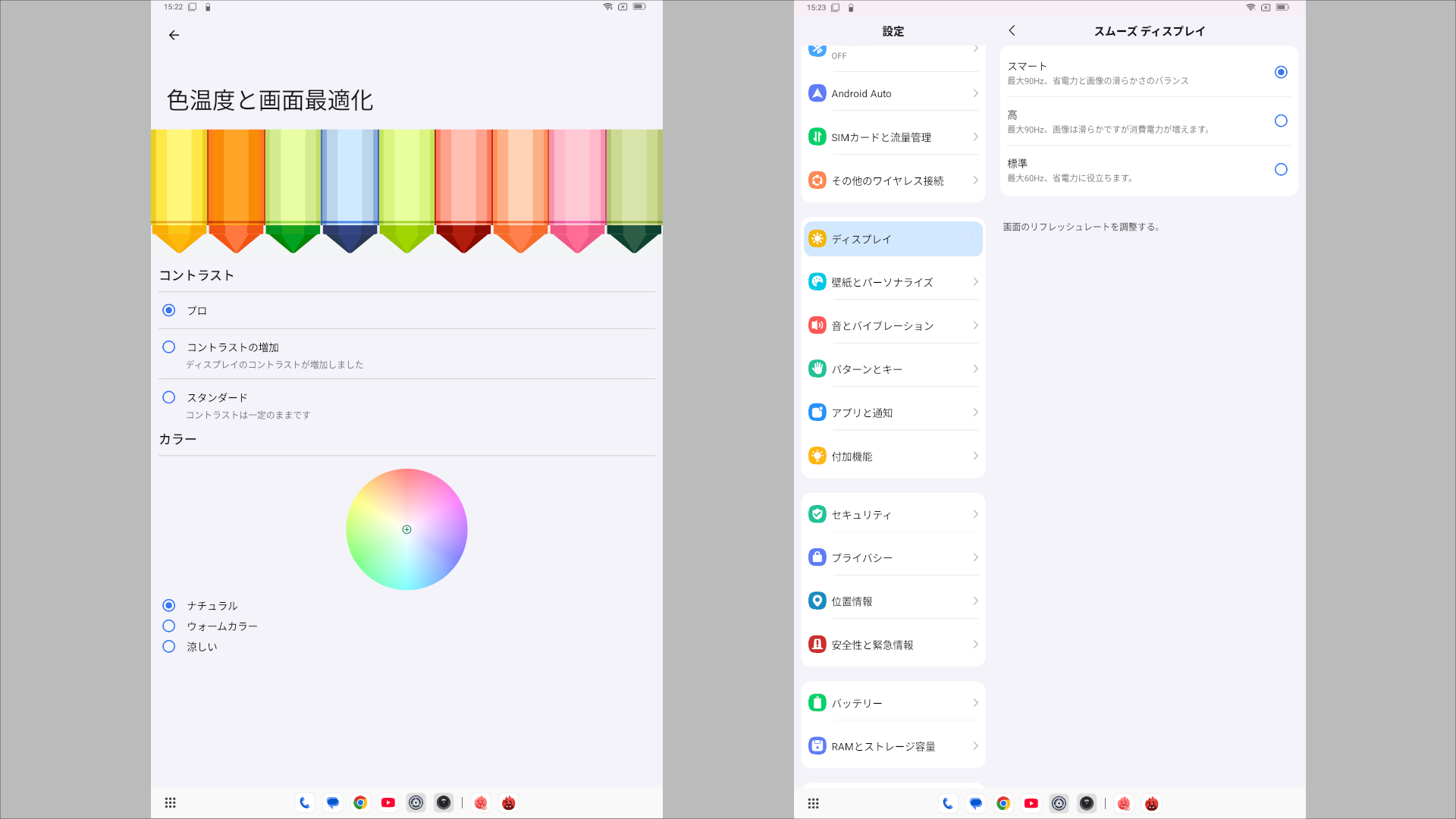Choose the 高 refresh rate option
Viewport: 1456px width, 819px height.
click(1280, 121)
